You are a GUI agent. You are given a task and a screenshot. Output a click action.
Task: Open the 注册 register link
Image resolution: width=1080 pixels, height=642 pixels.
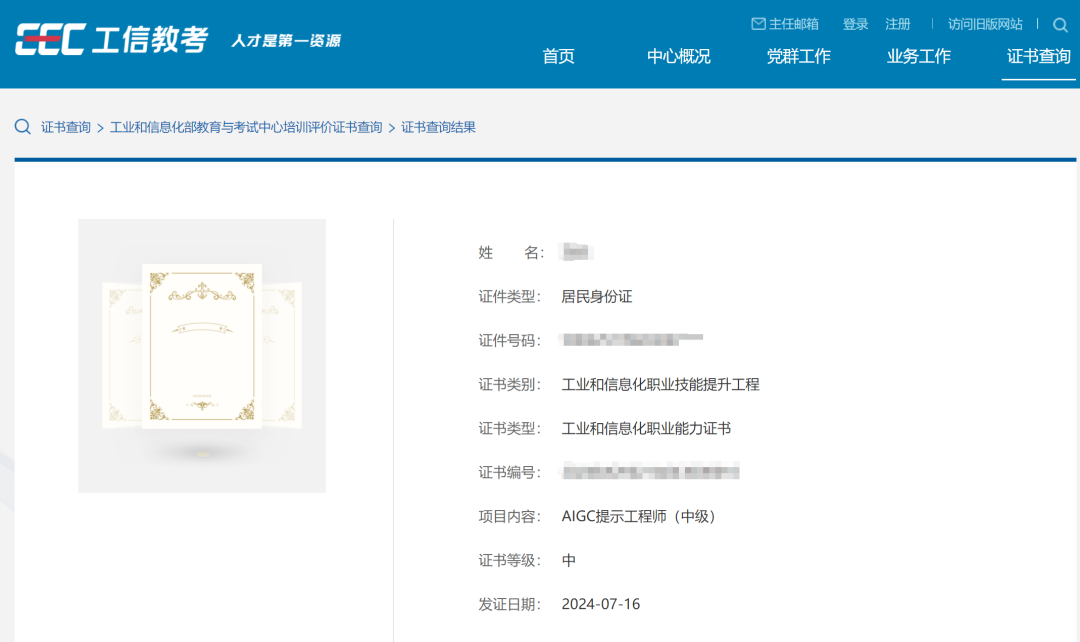click(x=897, y=24)
